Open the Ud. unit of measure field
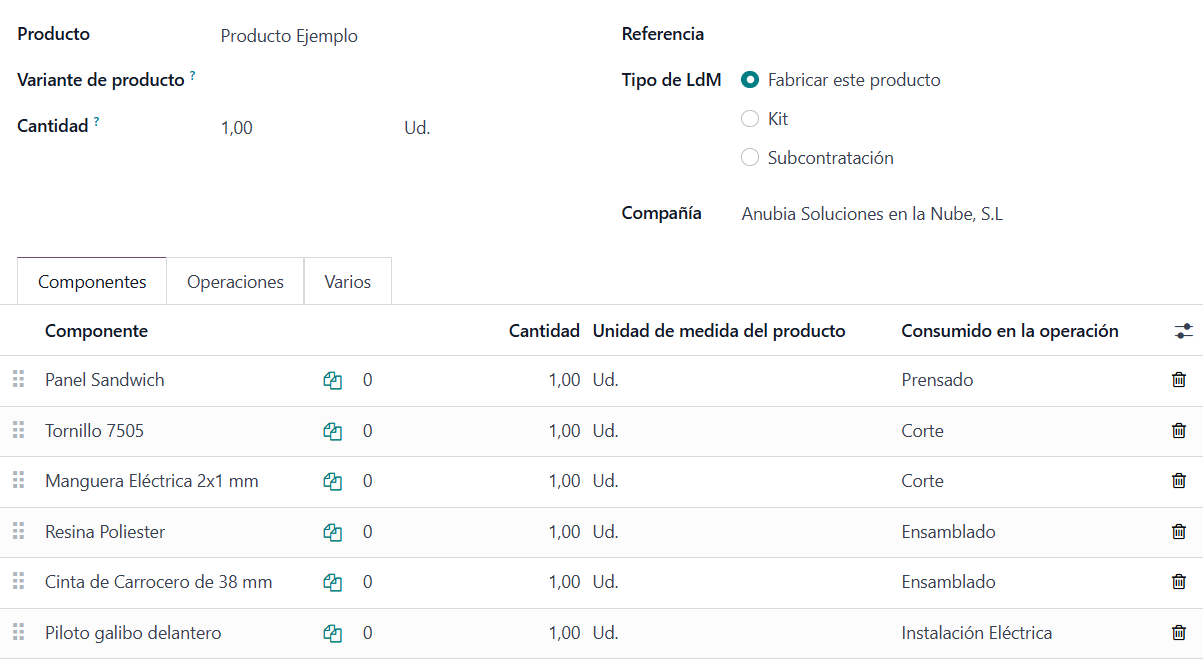The image size is (1203, 672). 417,128
